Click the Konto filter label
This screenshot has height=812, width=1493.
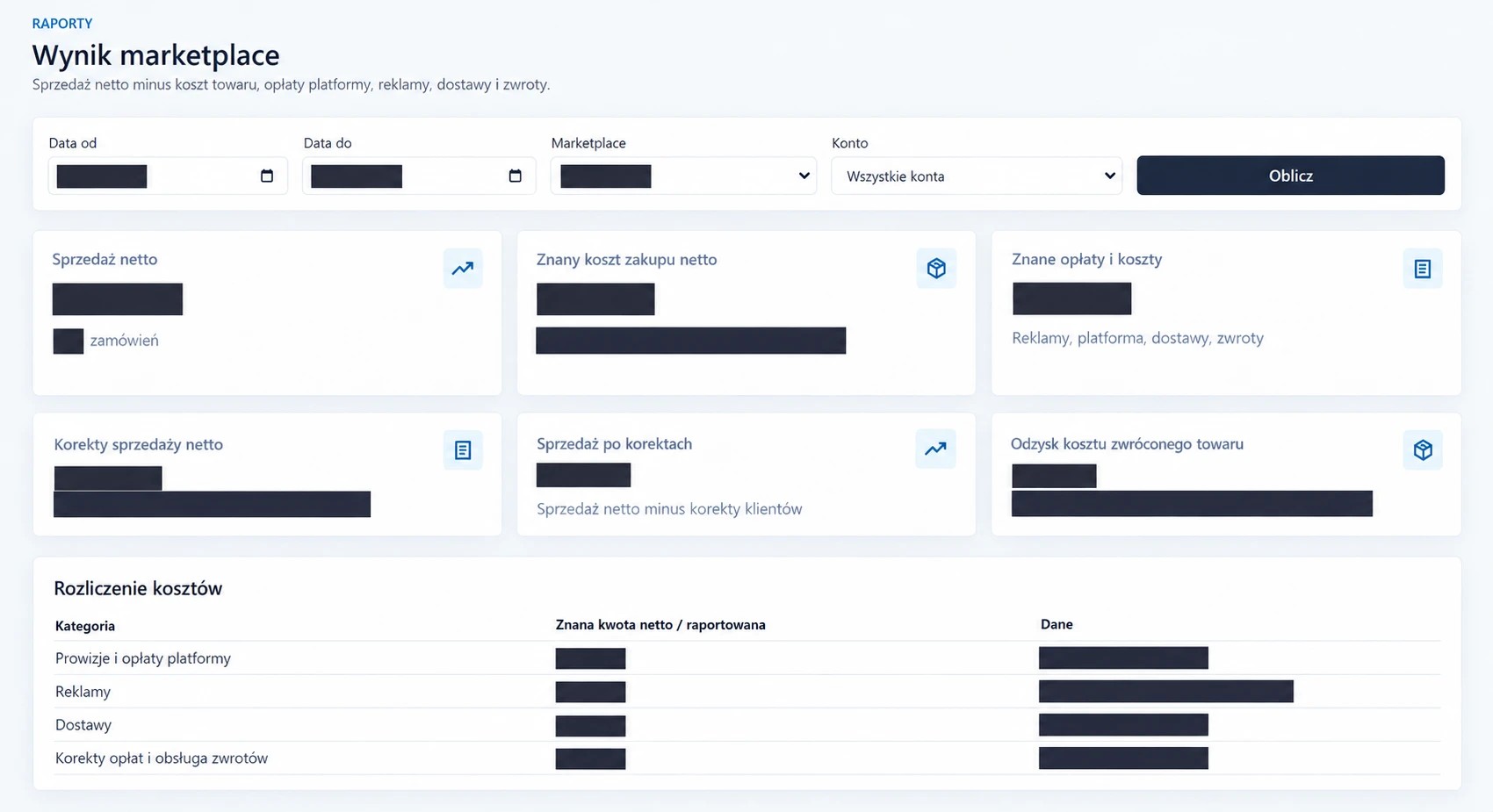click(850, 143)
